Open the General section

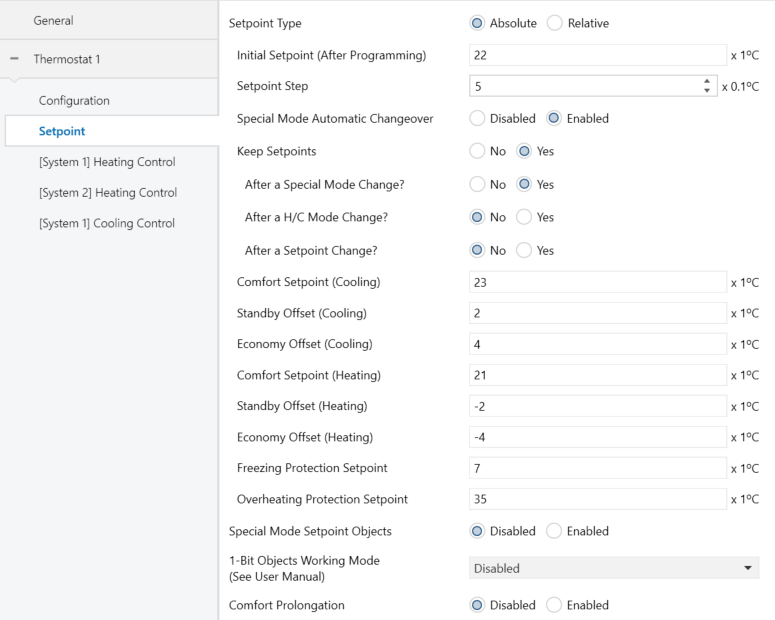pyautogui.click(x=109, y=20)
